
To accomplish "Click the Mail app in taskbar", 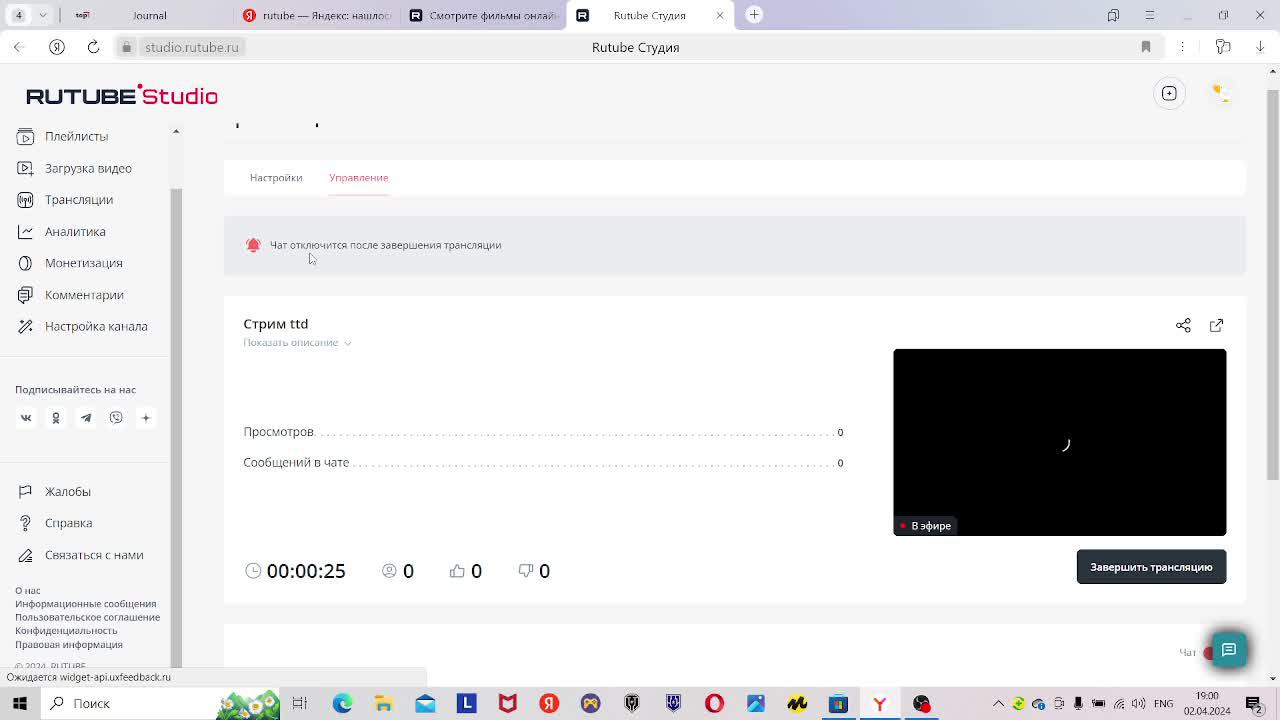I will (425, 703).
